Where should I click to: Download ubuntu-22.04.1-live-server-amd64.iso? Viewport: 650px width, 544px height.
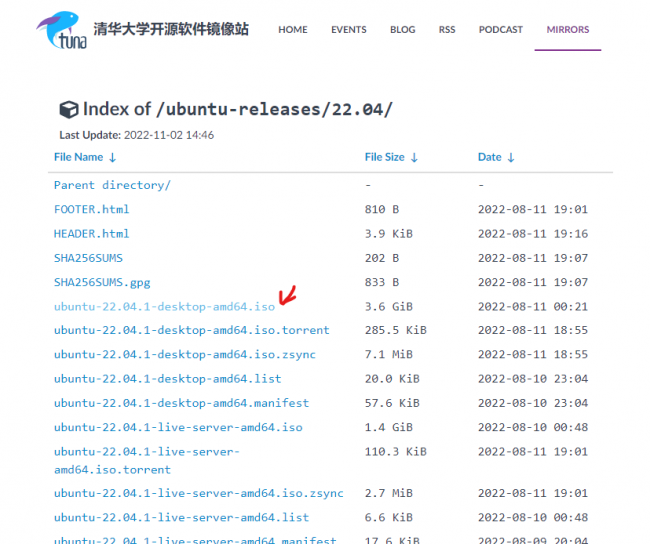point(178,427)
